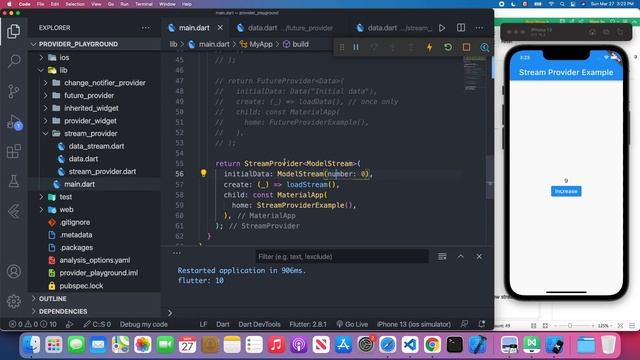This screenshot has height=360, width=640.
Task: Expand the OUTLINE section
Action: click(x=53, y=299)
